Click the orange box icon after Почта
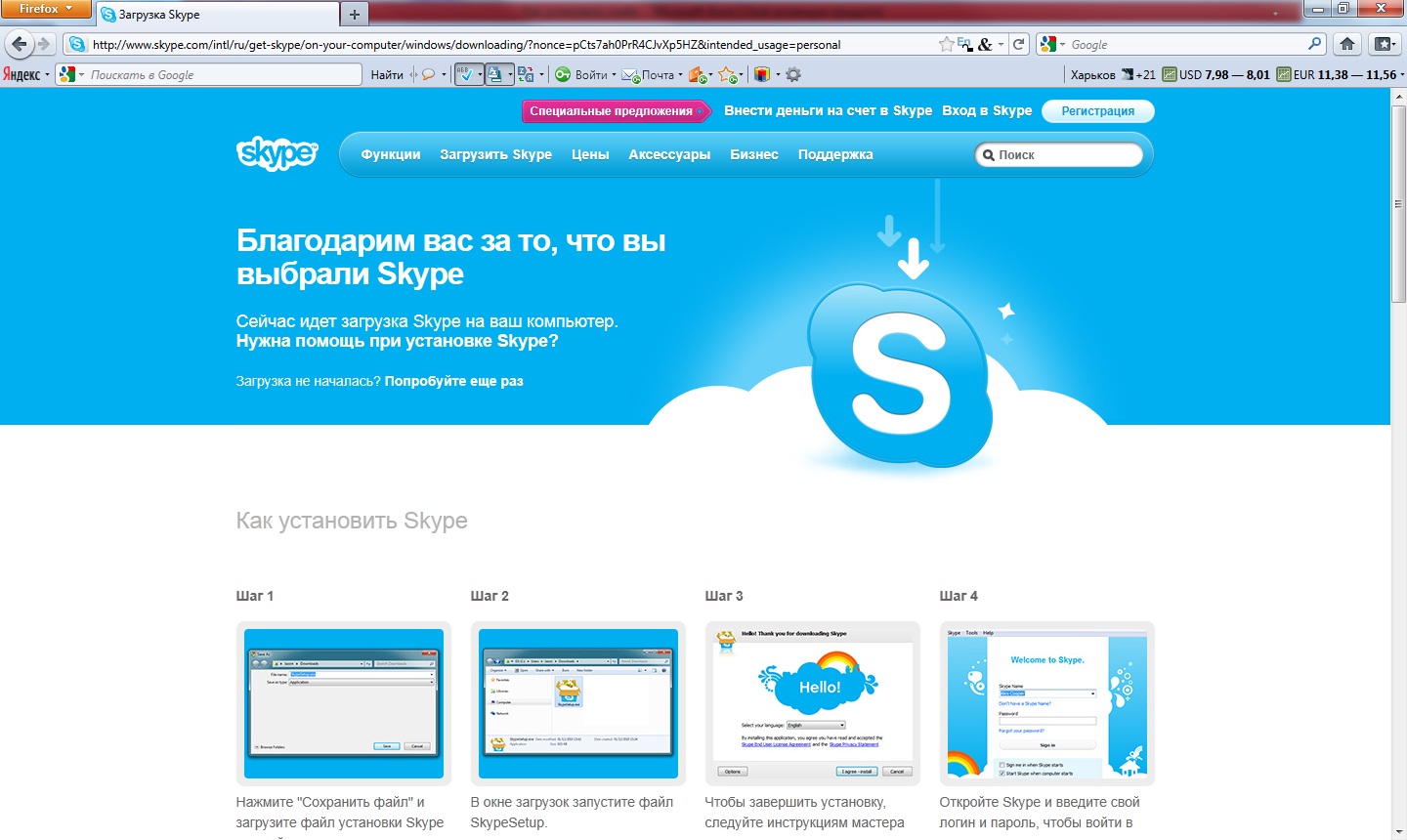This screenshot has height=840, width=1407. pyautogui.click(x=697, y=75)
